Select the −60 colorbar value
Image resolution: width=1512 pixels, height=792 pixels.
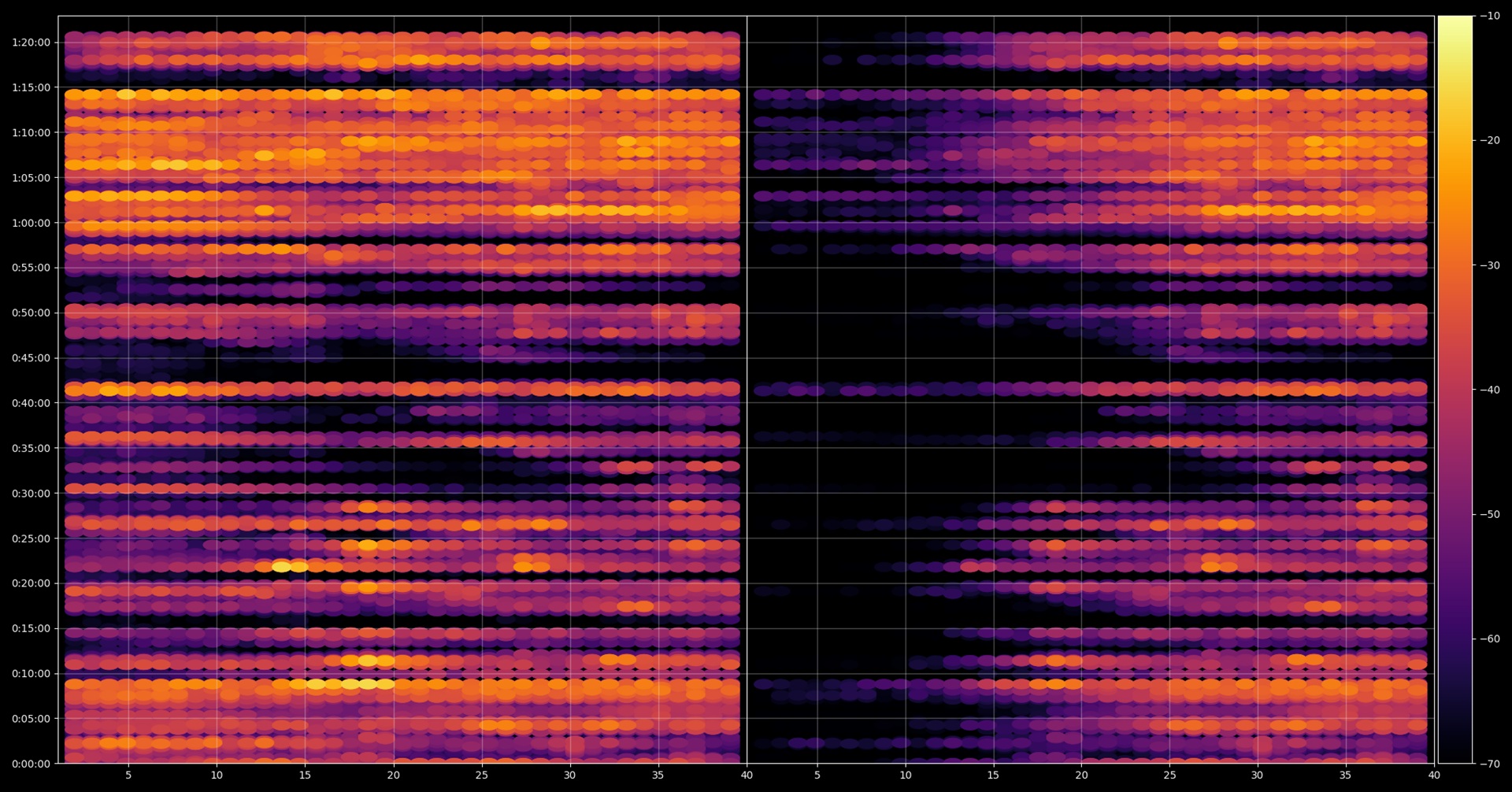1490,638
